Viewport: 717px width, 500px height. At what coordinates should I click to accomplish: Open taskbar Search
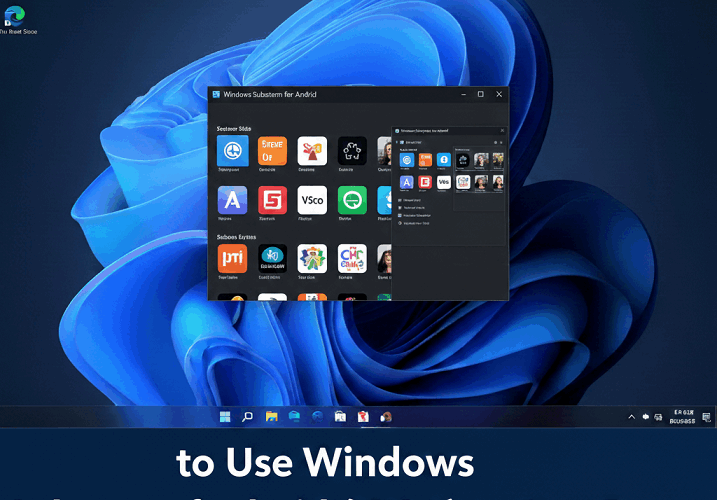click(x=247, y=417)
